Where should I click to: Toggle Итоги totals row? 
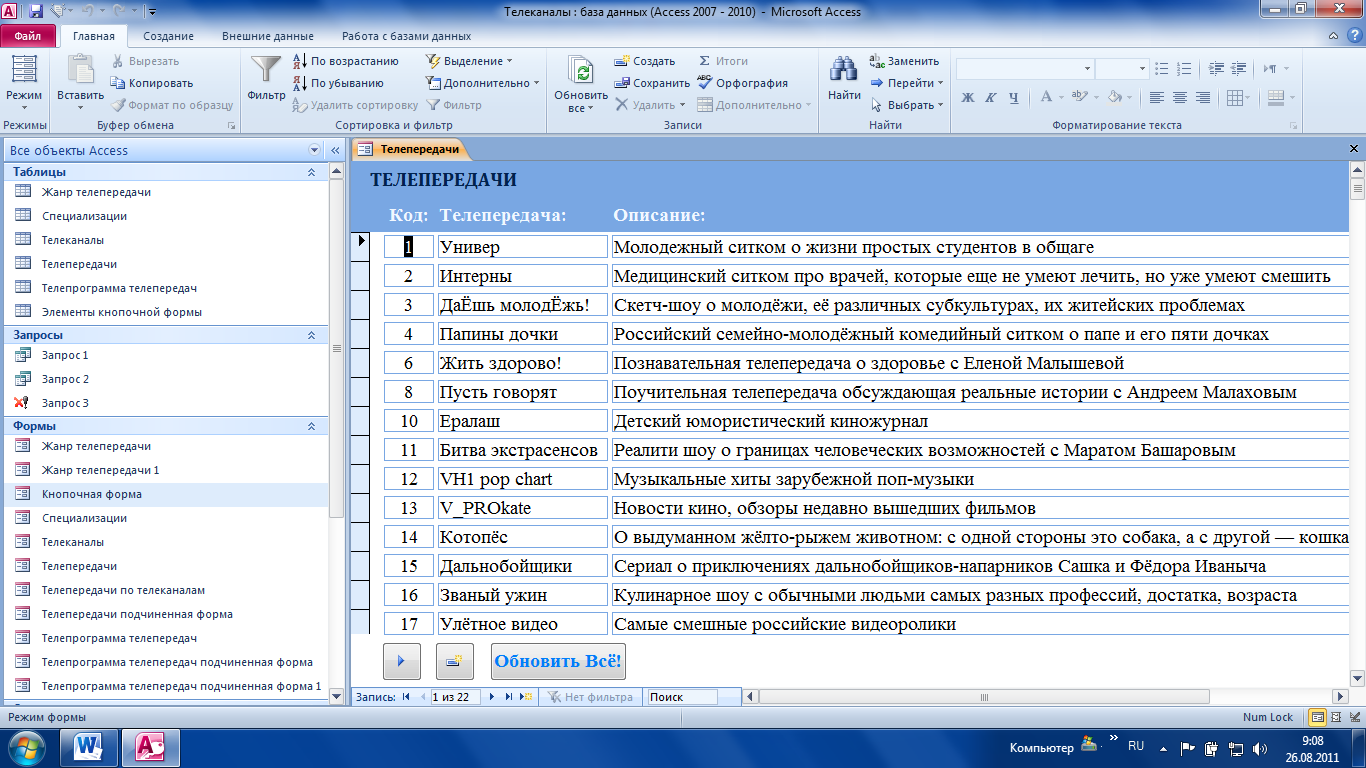click(x=722, y=61)
